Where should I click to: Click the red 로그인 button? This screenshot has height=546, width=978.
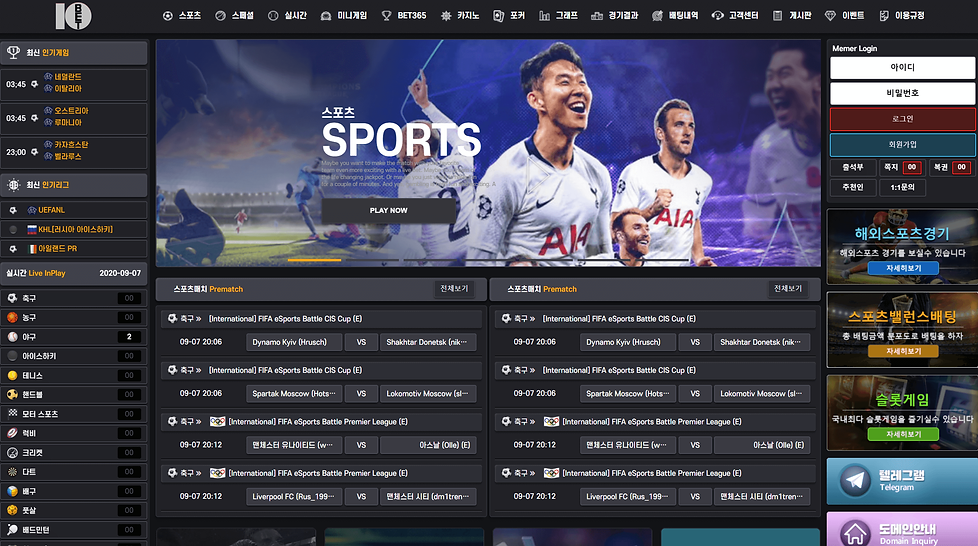tap(903, 119)
